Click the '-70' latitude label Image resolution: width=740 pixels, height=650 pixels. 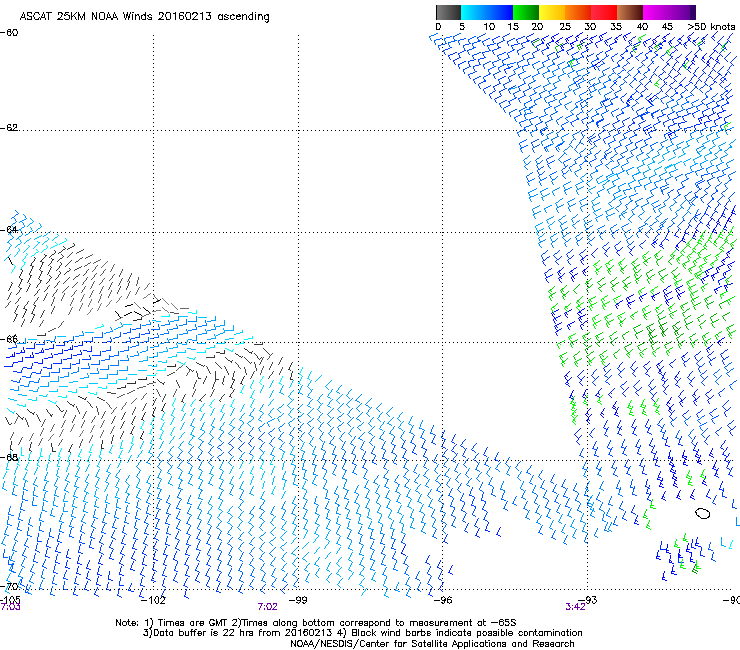(x=9, y=587)
